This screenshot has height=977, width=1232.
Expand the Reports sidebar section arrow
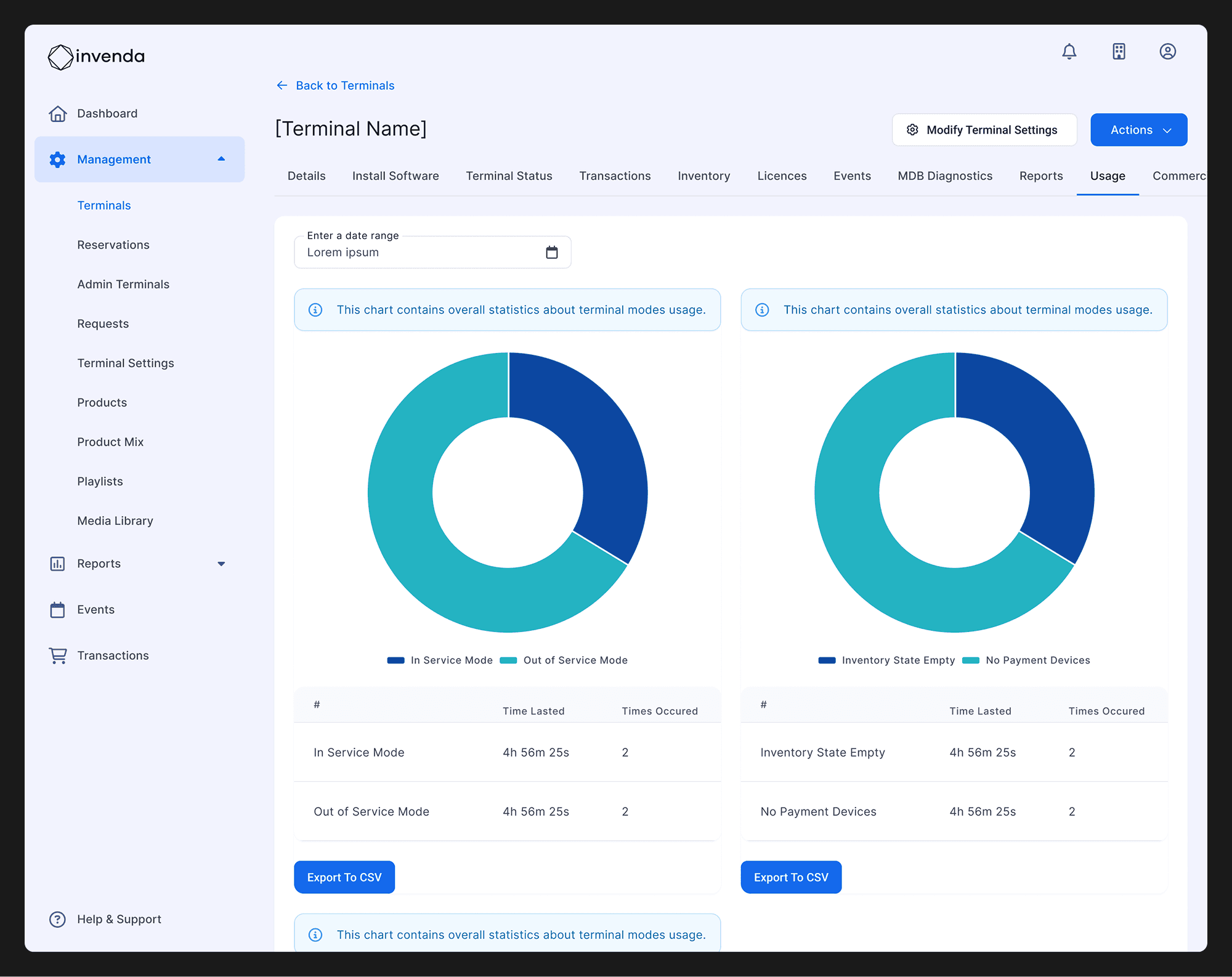tap(221, 564)
